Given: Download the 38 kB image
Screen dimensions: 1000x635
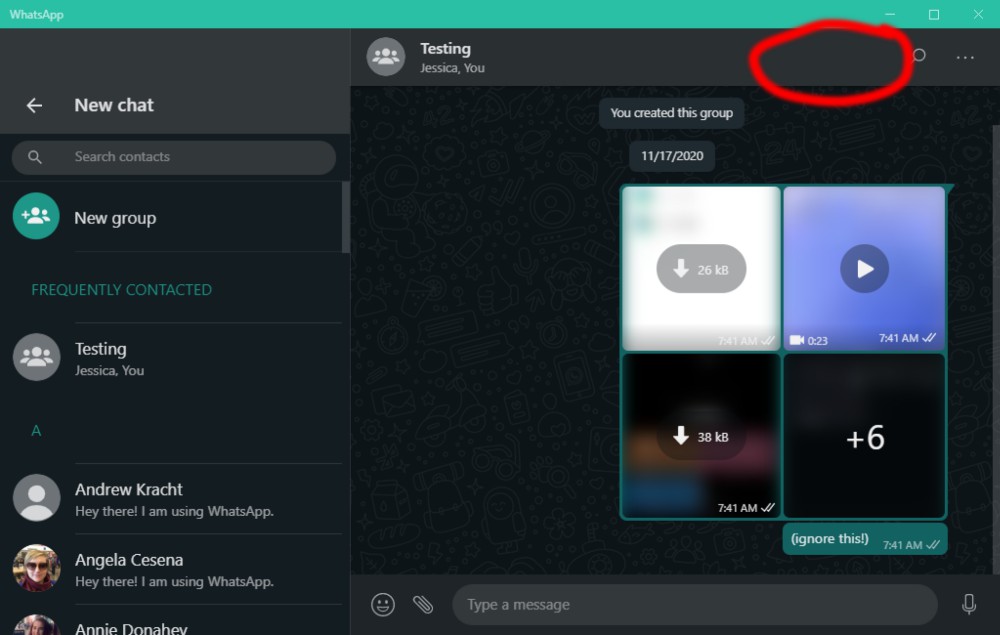Looking at the screenshot, I should coord(701,437).
